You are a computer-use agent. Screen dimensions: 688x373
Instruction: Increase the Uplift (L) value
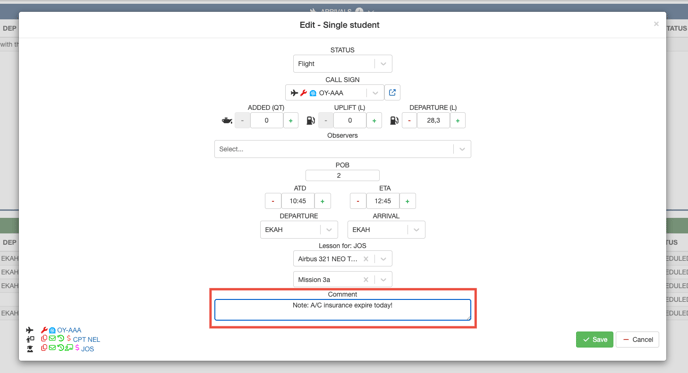coord(374,120)
